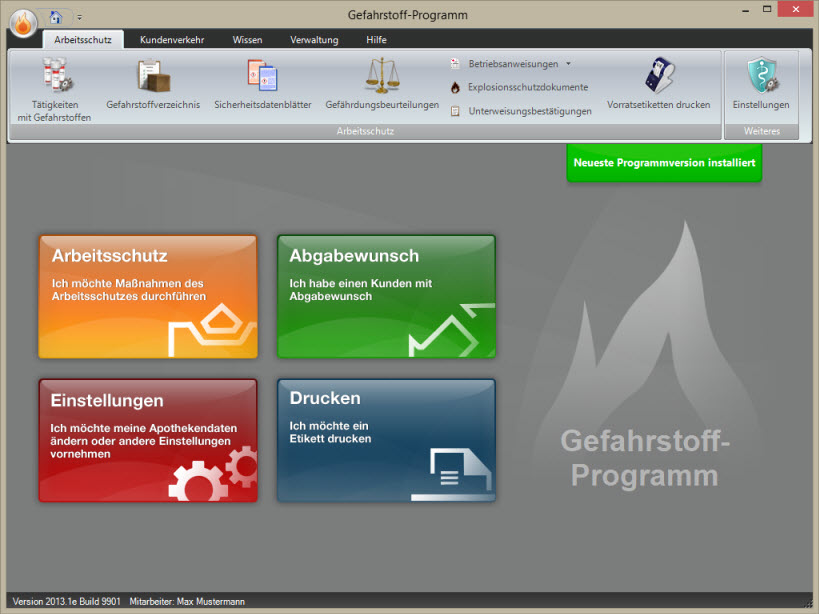This screenshot has height=614, width=819.
Task: Click the green Abgabewunsch tile
Action: coord(386,297)
